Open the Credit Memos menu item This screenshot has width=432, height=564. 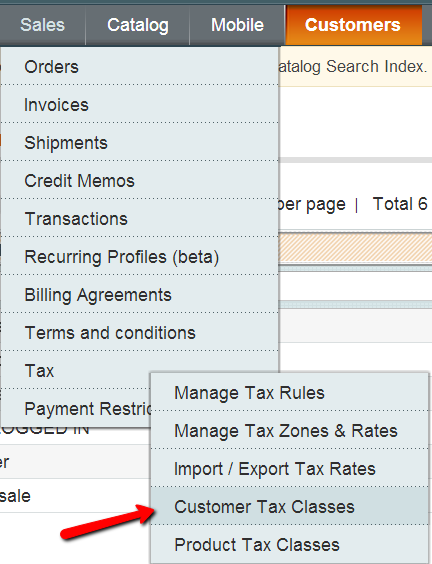pos(140,181)
